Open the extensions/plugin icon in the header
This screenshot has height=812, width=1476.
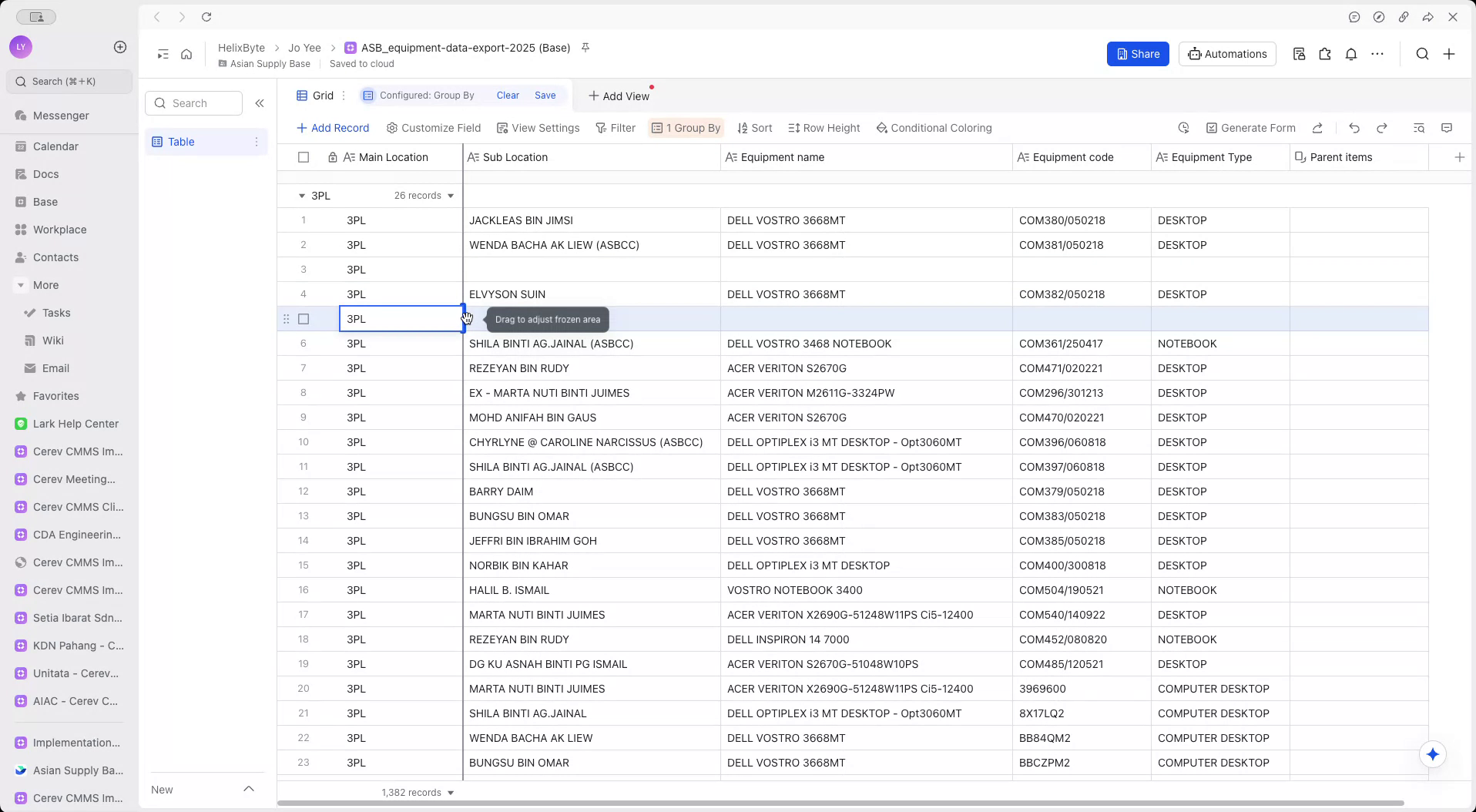pyautogui.click(x=1324, y=54)
